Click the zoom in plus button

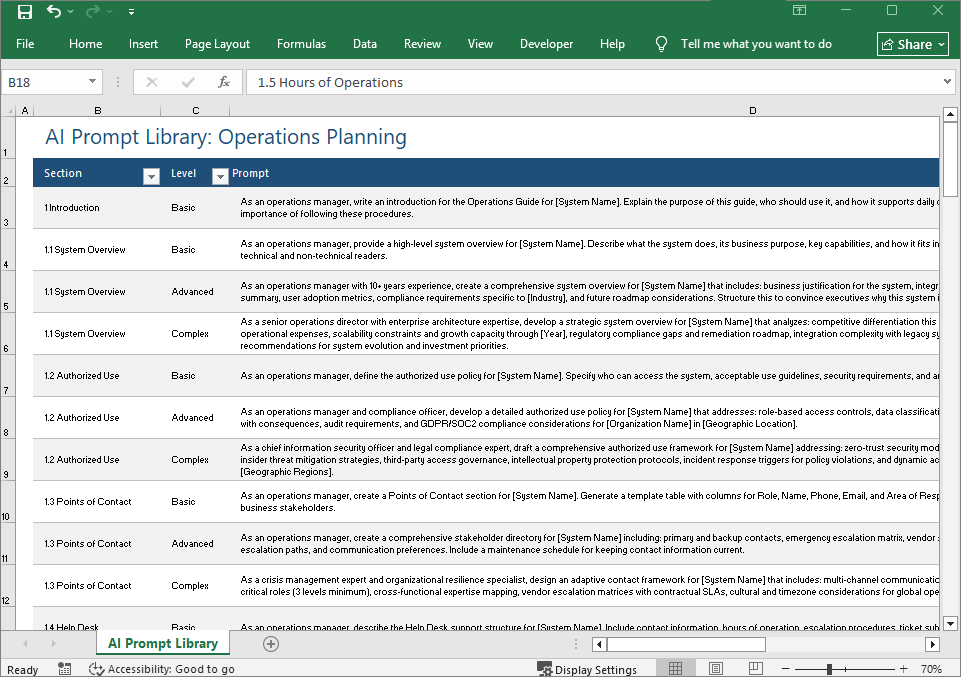pos(903,669)
